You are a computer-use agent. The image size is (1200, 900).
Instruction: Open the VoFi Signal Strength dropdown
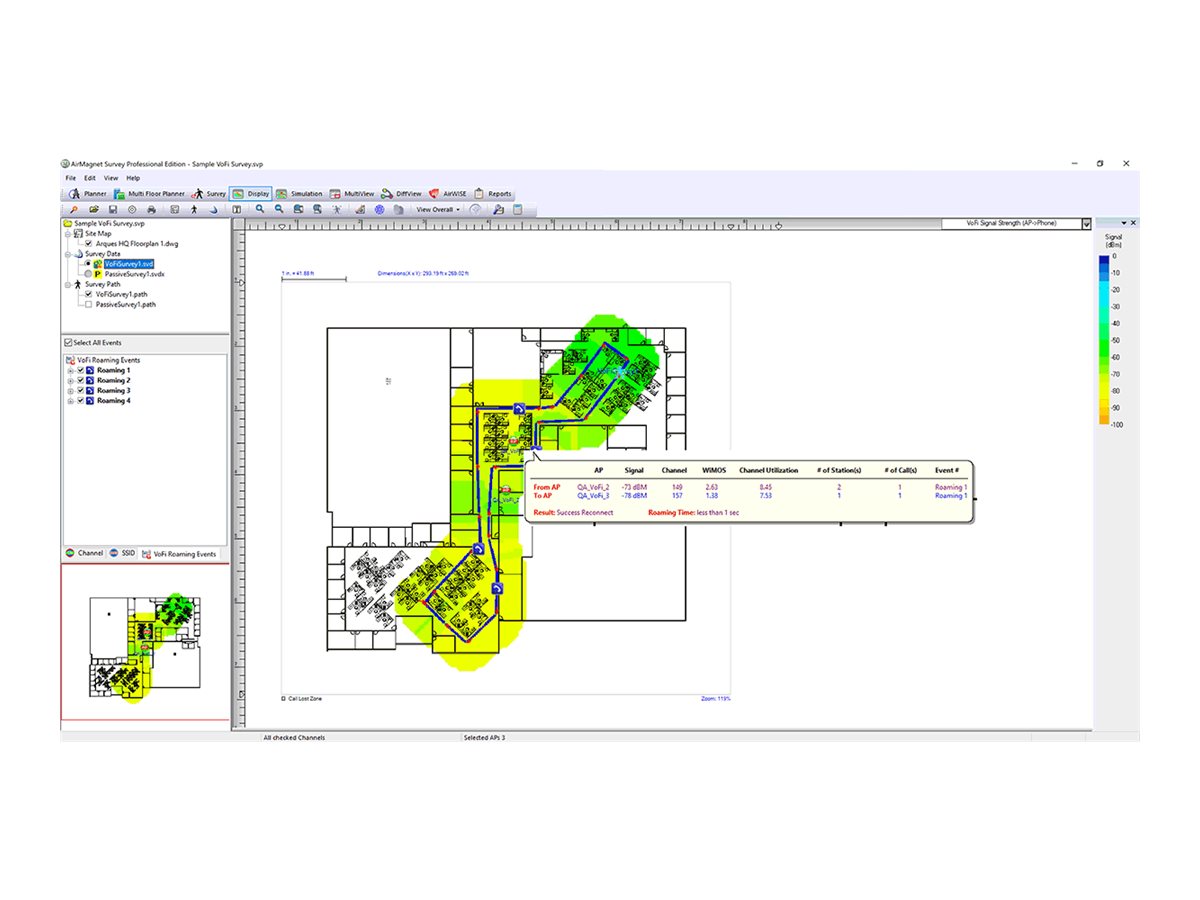[1086, 224]
